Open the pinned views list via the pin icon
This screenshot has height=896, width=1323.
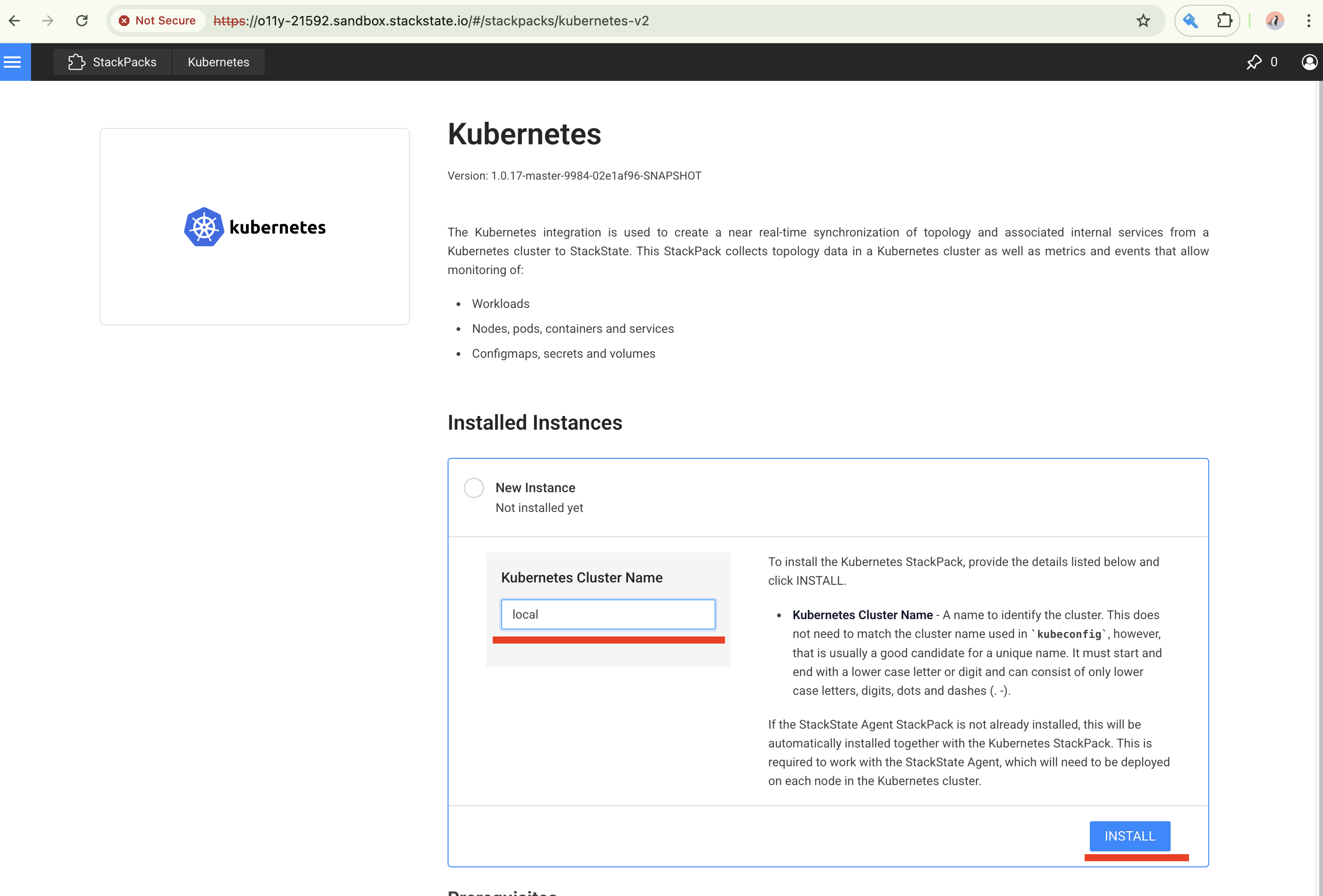[1255, 62]
